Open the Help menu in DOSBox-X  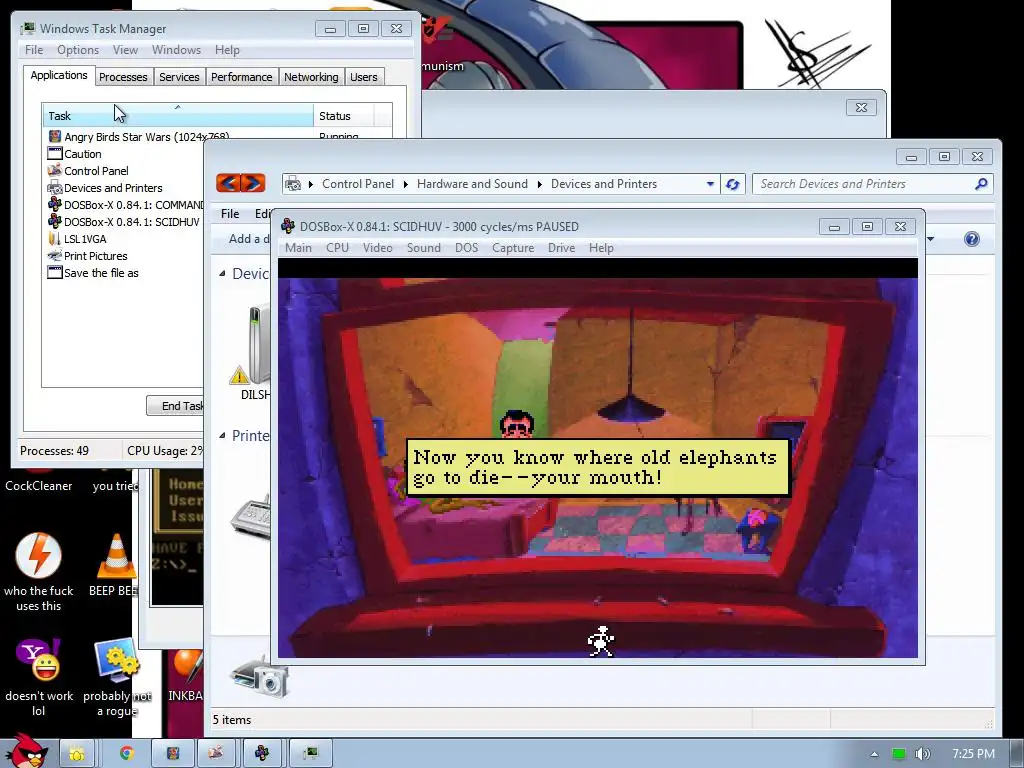[601, 248]
